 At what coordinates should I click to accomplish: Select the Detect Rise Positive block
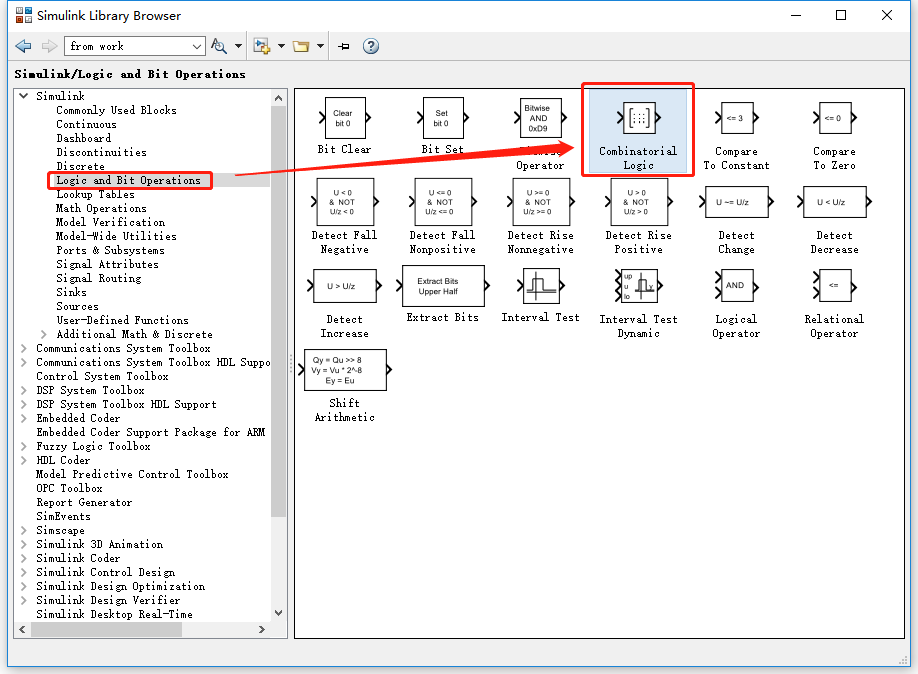tap(638, 202)
